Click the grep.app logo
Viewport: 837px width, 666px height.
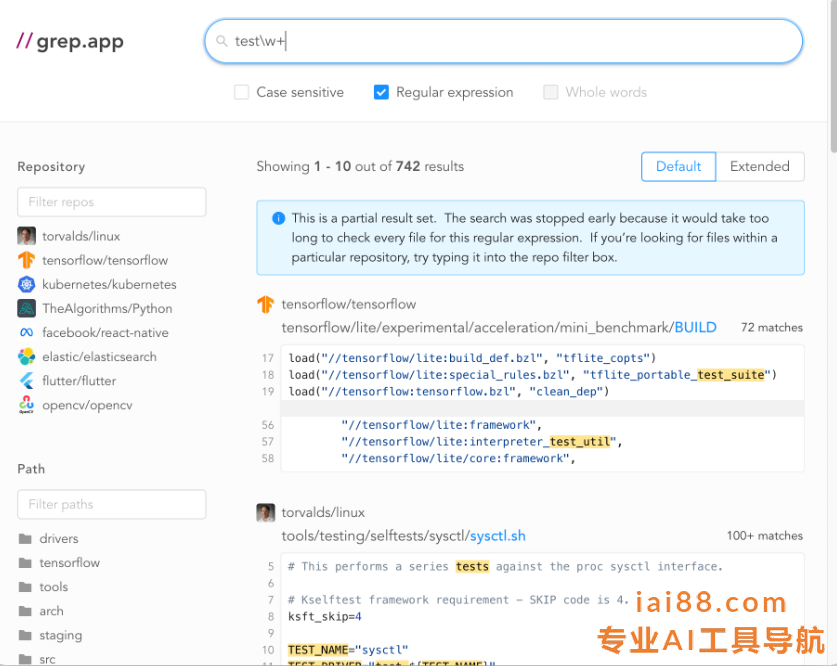coord(70,42)
